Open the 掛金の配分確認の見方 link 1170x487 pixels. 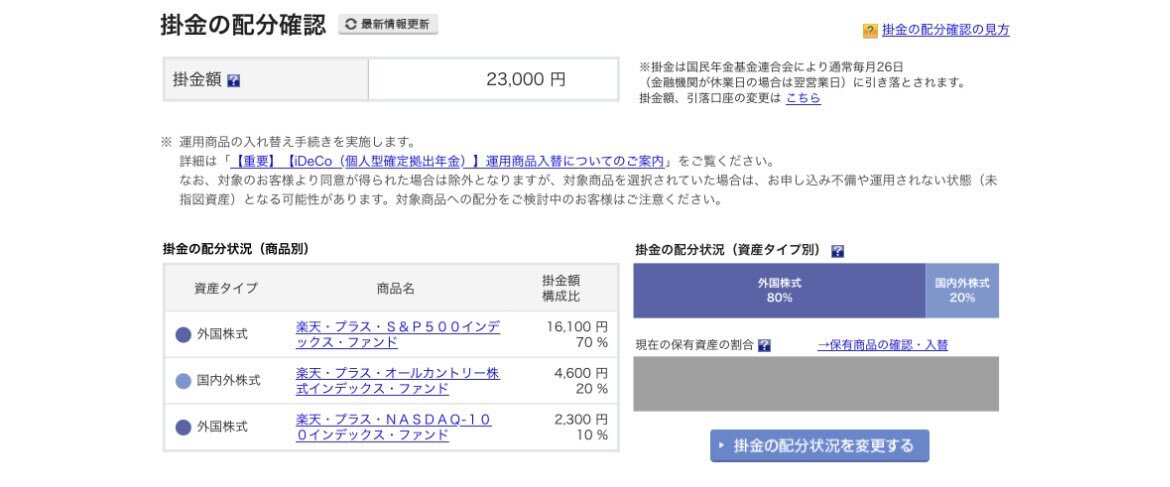point(945,30)
